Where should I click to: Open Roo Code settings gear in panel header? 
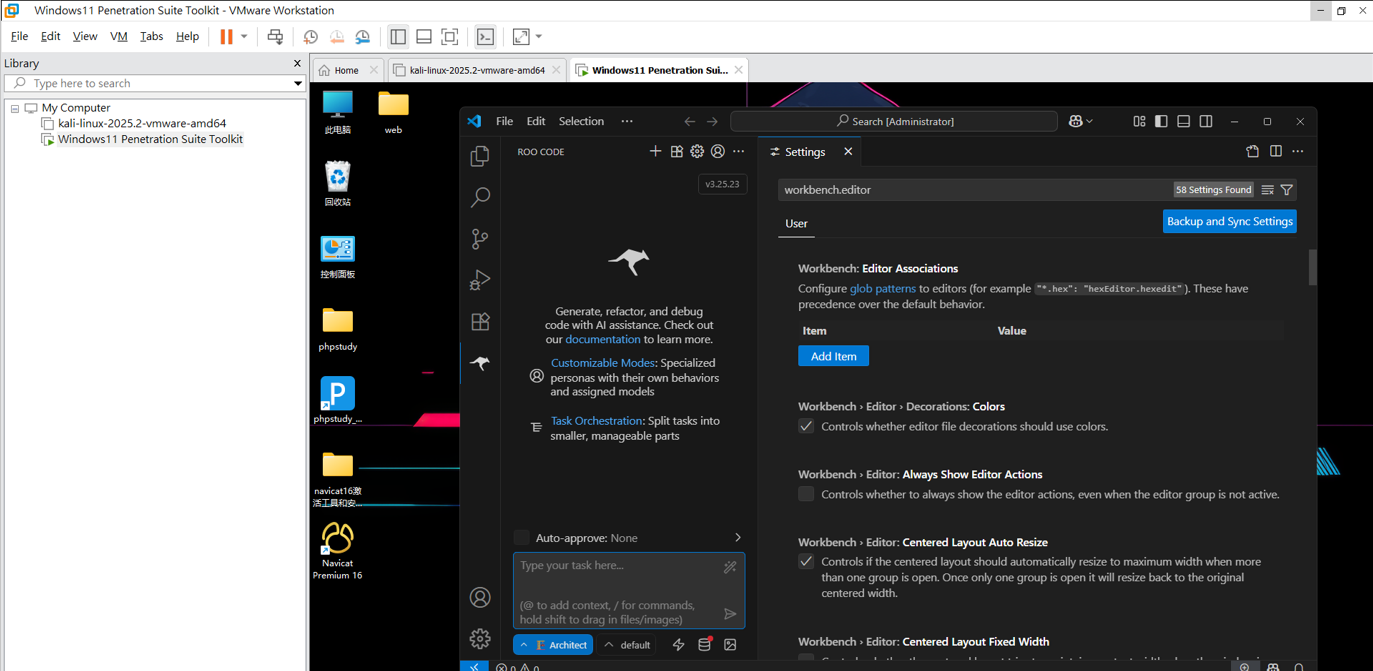697,151
